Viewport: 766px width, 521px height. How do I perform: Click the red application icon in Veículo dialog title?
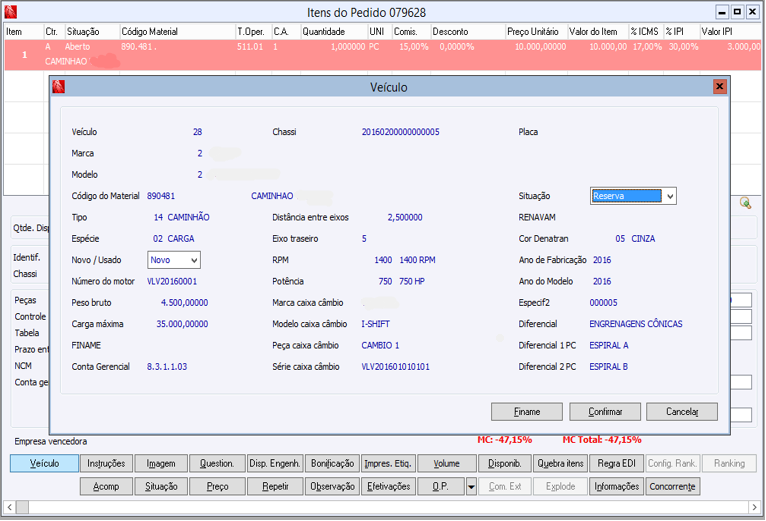coord(59,87)
